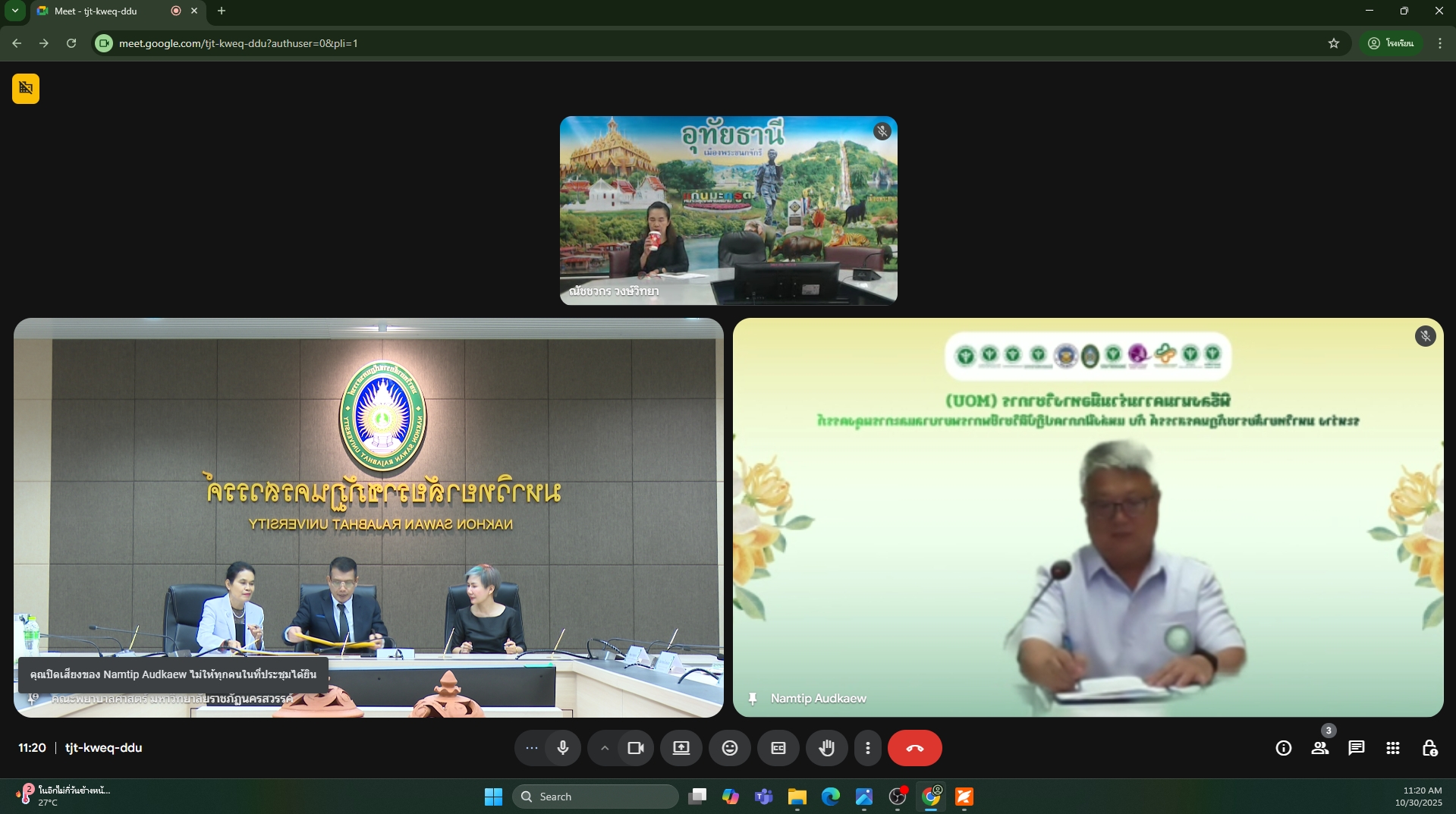Image resolution: width=1456 pixels, height=814 pixels.
Task: Raise your hand in the meeting
Action: pyautogui.click(x=827, y=748)
